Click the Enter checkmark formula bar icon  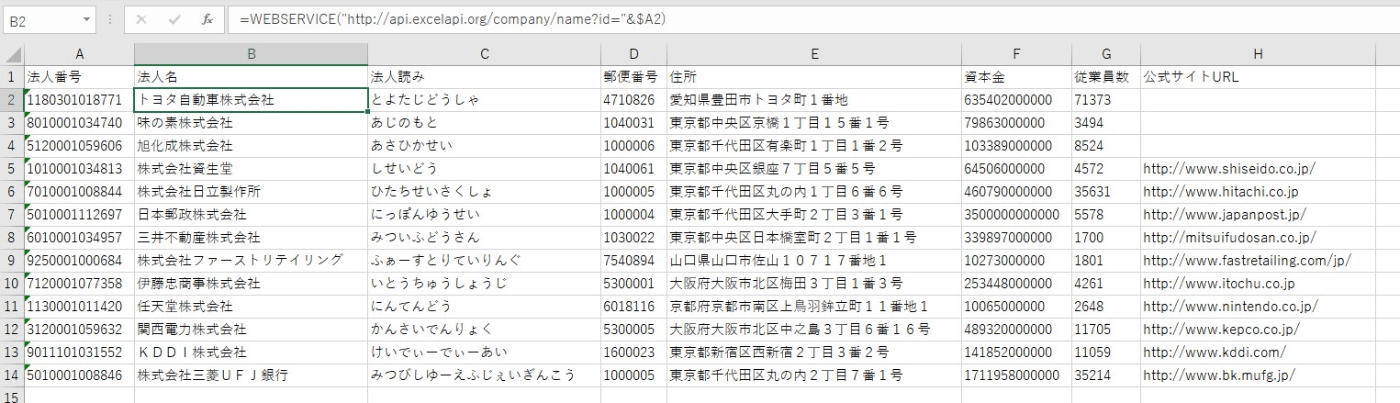[x=174, y=19]
